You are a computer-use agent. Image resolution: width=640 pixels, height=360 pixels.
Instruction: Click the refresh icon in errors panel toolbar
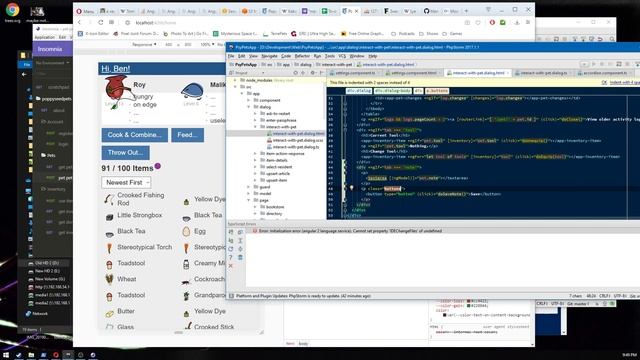(x=231, y=249)
